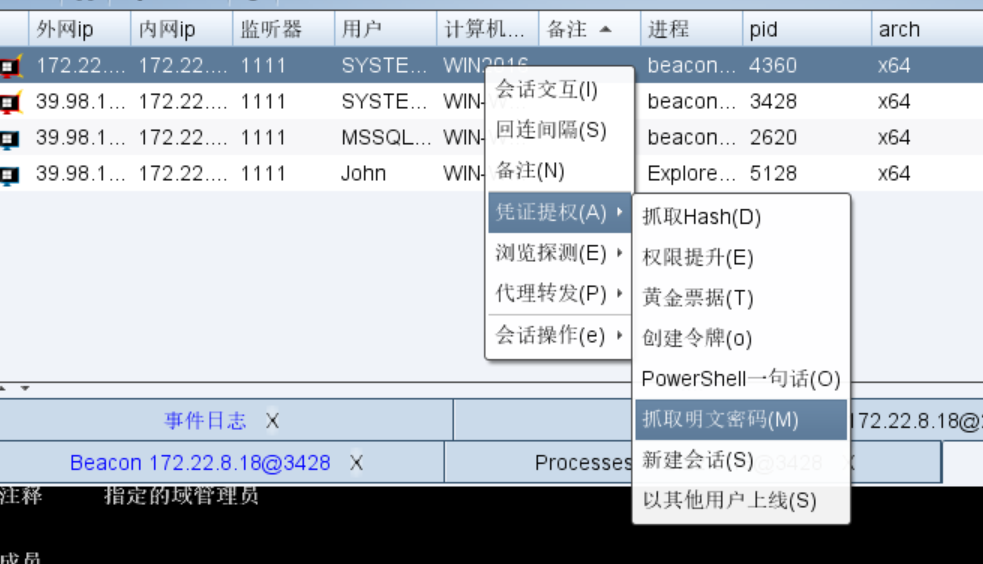Choose 回连间隔(S) menu item
The image size is (983, 564).
559,130
